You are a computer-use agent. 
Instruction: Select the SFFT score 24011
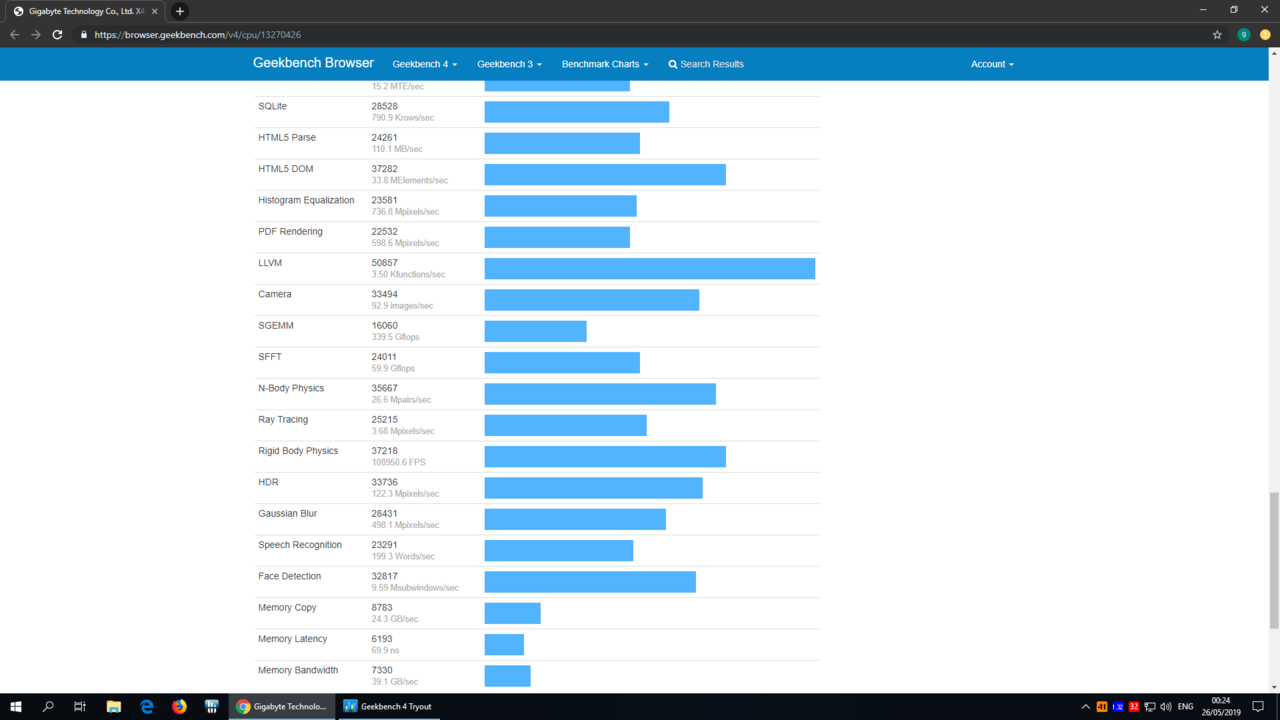pos(384,357)
